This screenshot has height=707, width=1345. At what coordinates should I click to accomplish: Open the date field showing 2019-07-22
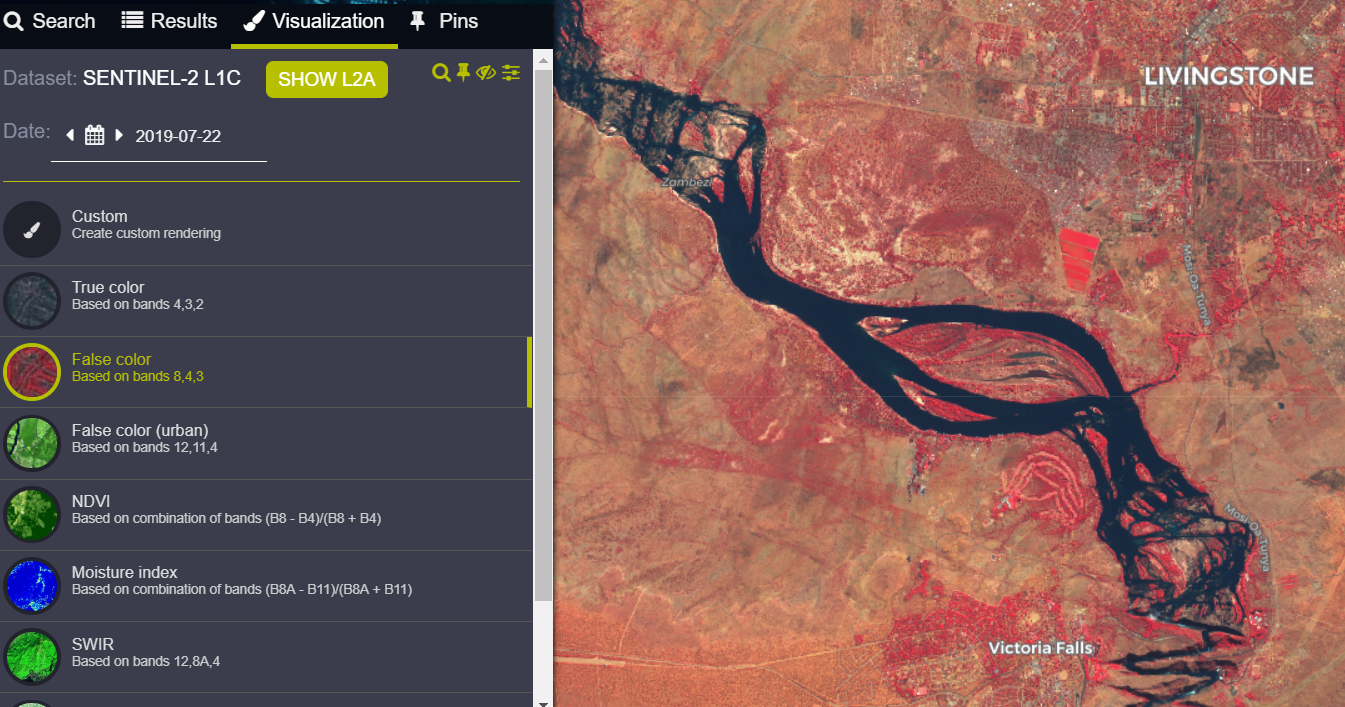[178, 136]
